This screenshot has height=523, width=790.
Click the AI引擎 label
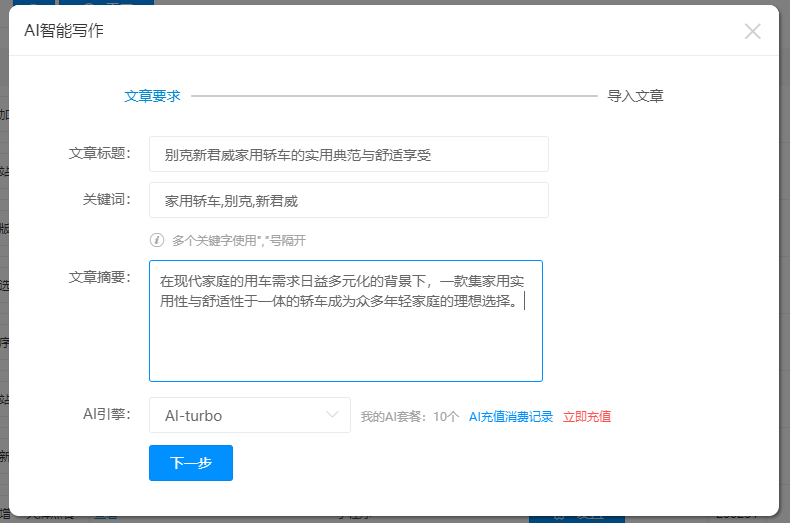pyautogui.click(x=107, y=414)
